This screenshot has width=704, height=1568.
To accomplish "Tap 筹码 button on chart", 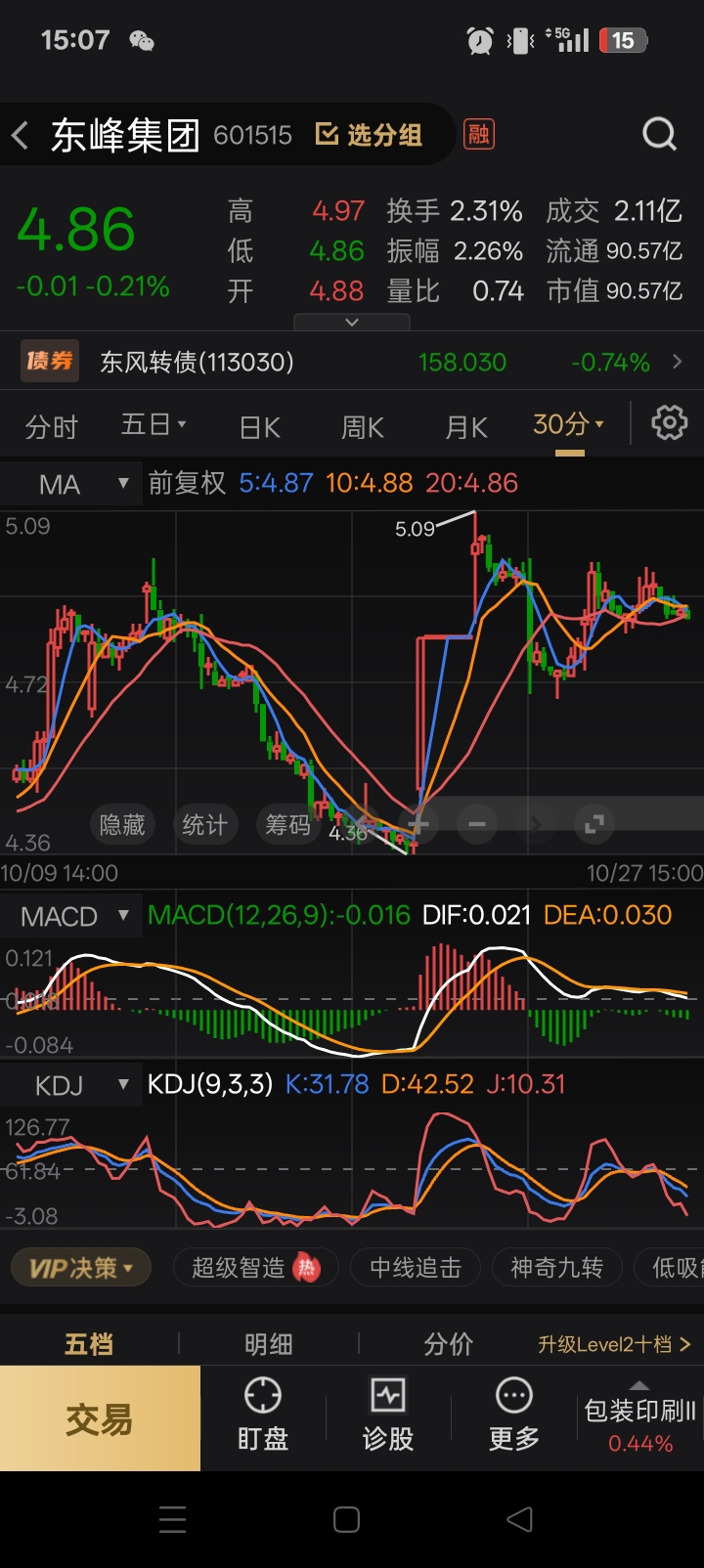I will tap(288, 825).
